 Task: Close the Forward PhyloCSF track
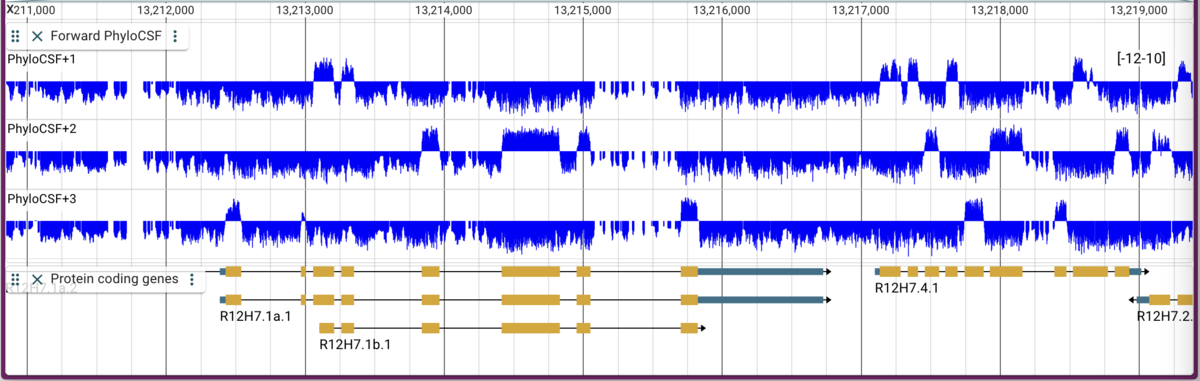click(x=37, y=36)
